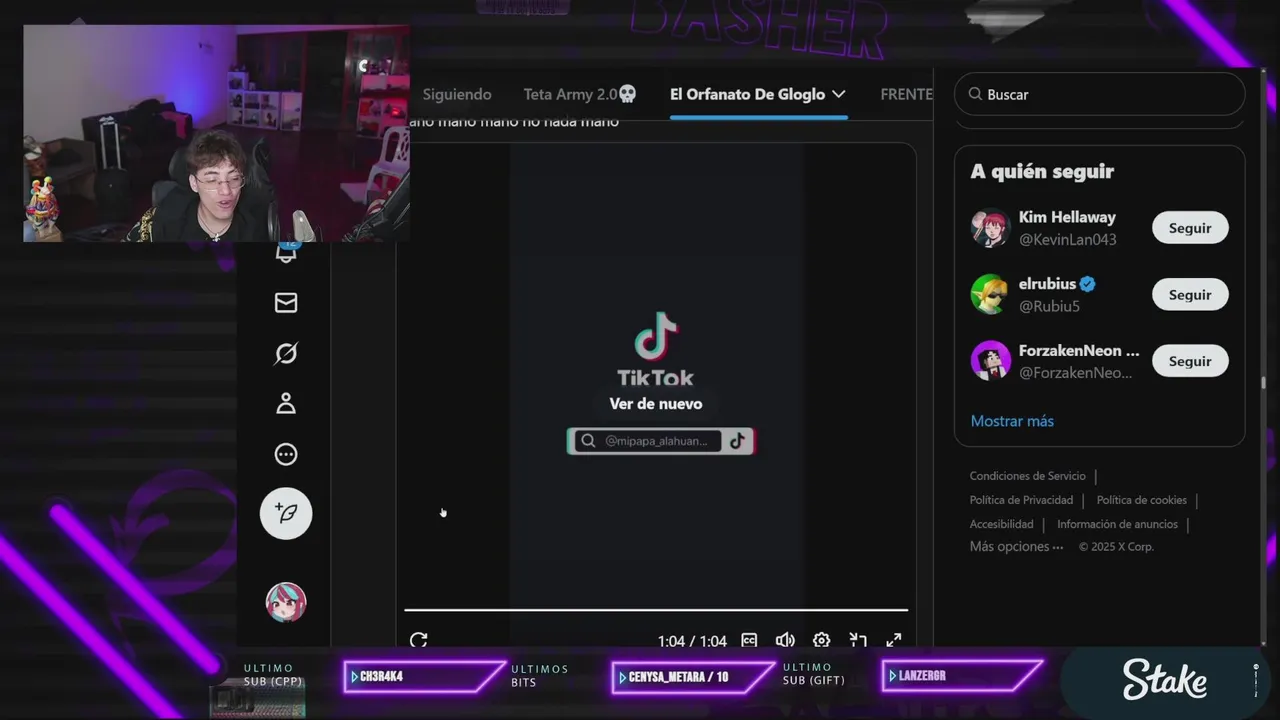Open Grok icon in sidebar
Viewport: 1280px width, 720px height.
click(x=286, y=353)
